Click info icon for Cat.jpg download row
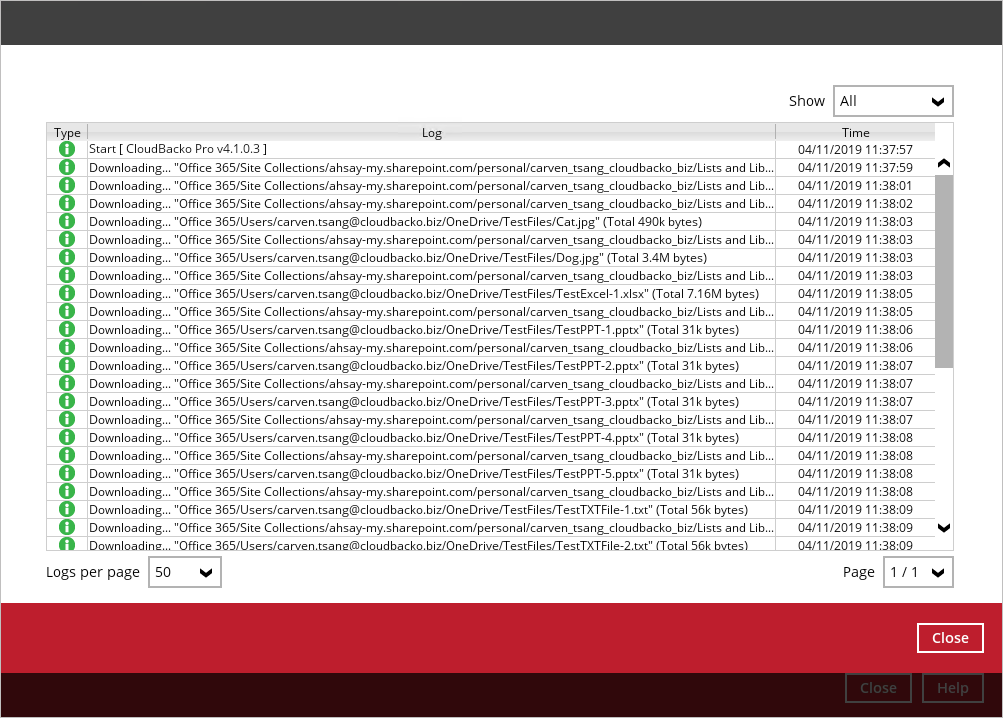 (x=67, y=221)
